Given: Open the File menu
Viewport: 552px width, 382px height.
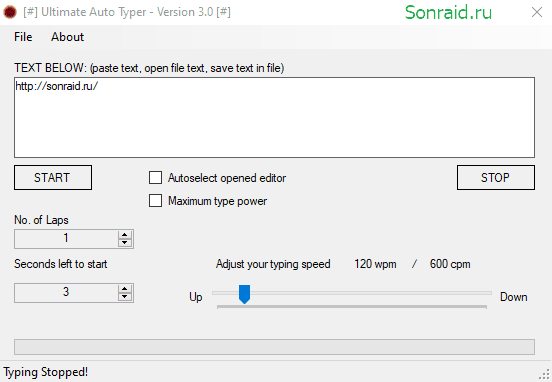Looking at the screenshot, I should pos(23,37).
